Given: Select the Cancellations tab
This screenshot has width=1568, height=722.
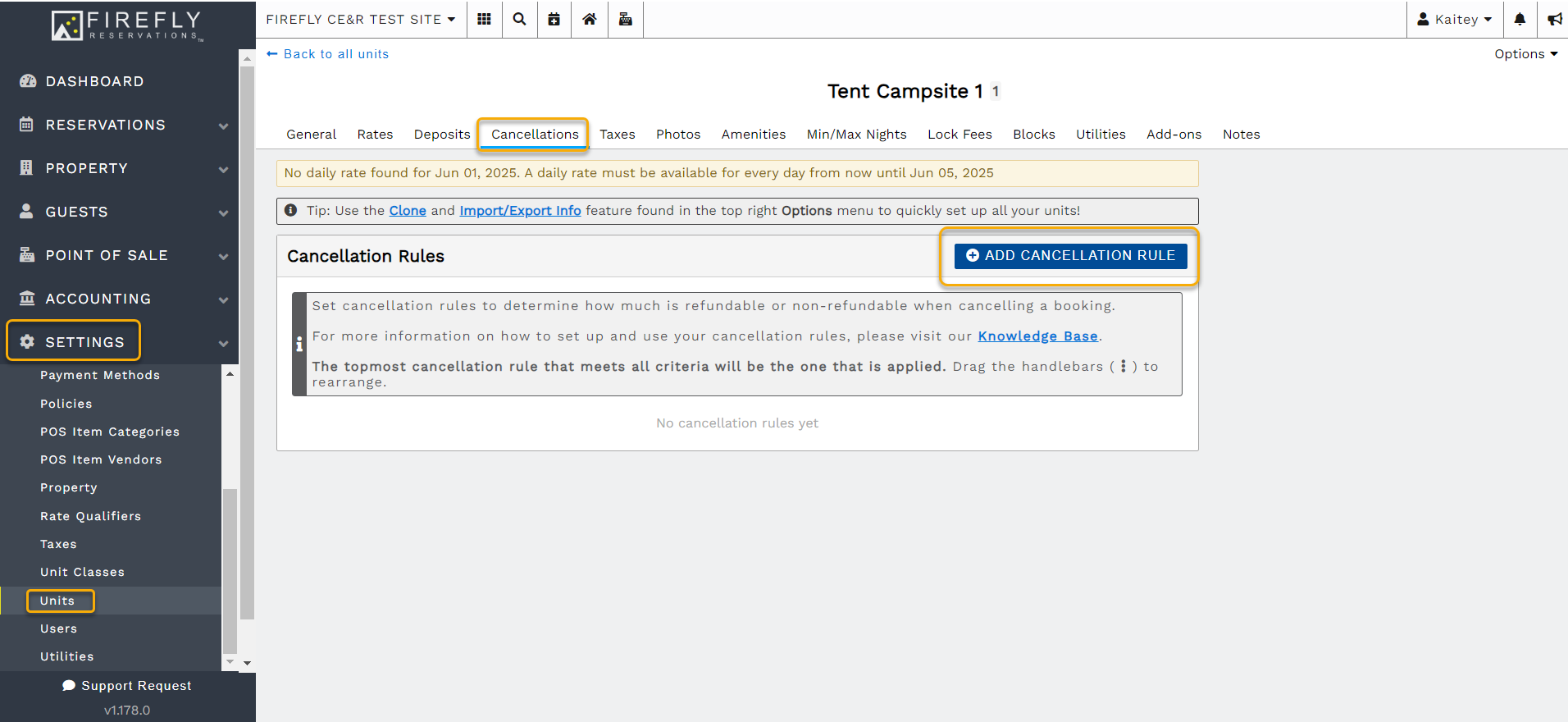Looking at the screenshot, I should click(x=535, y=135).
